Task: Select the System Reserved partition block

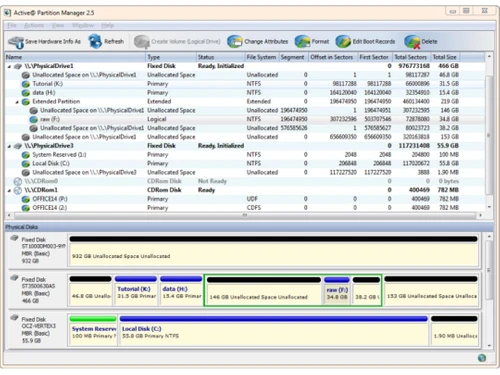Action: (93, 330)
